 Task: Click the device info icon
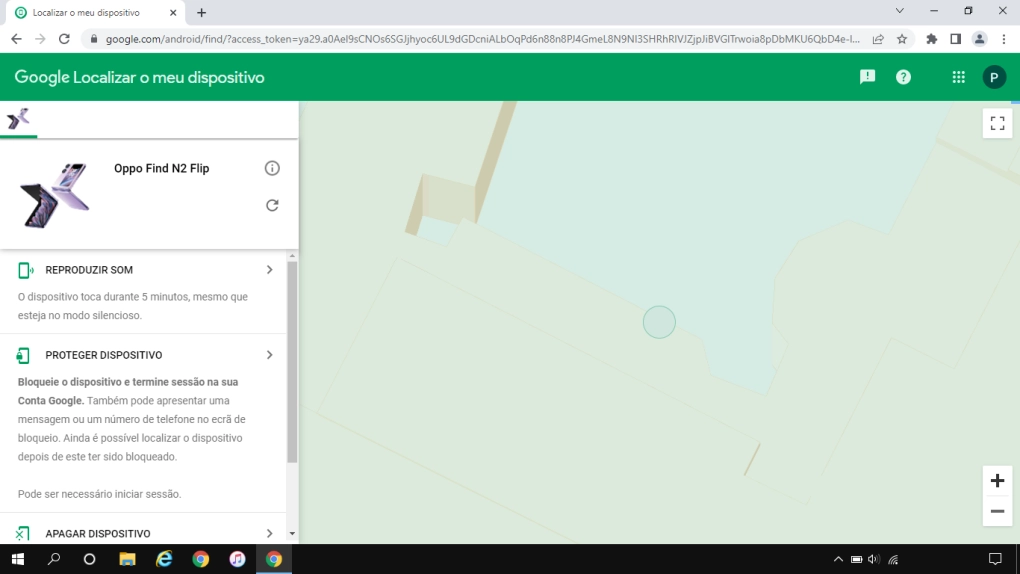click(x=272, y=168)
